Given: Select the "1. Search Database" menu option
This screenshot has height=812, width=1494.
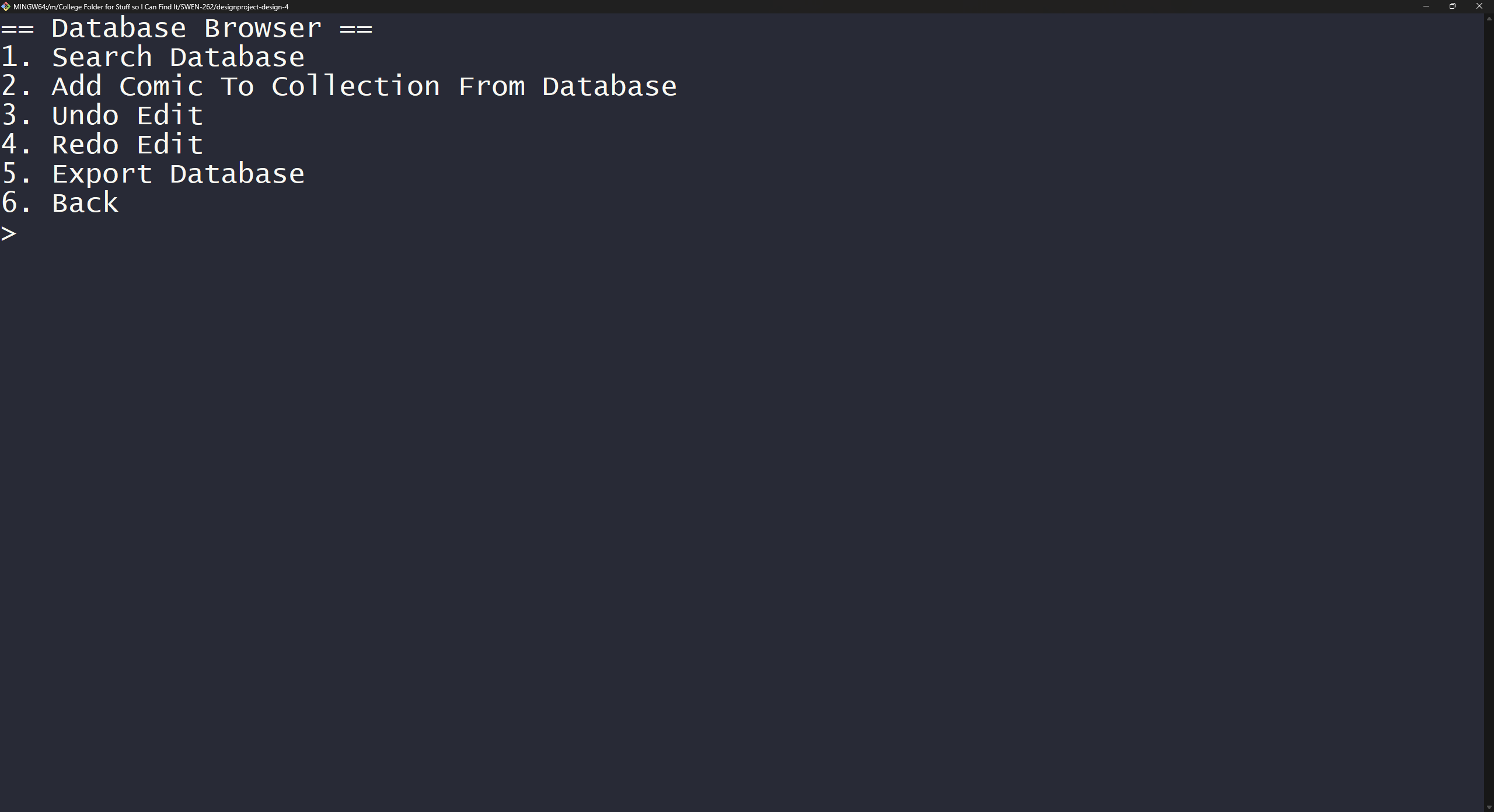Looking at the screenshot, I should 153,57.
